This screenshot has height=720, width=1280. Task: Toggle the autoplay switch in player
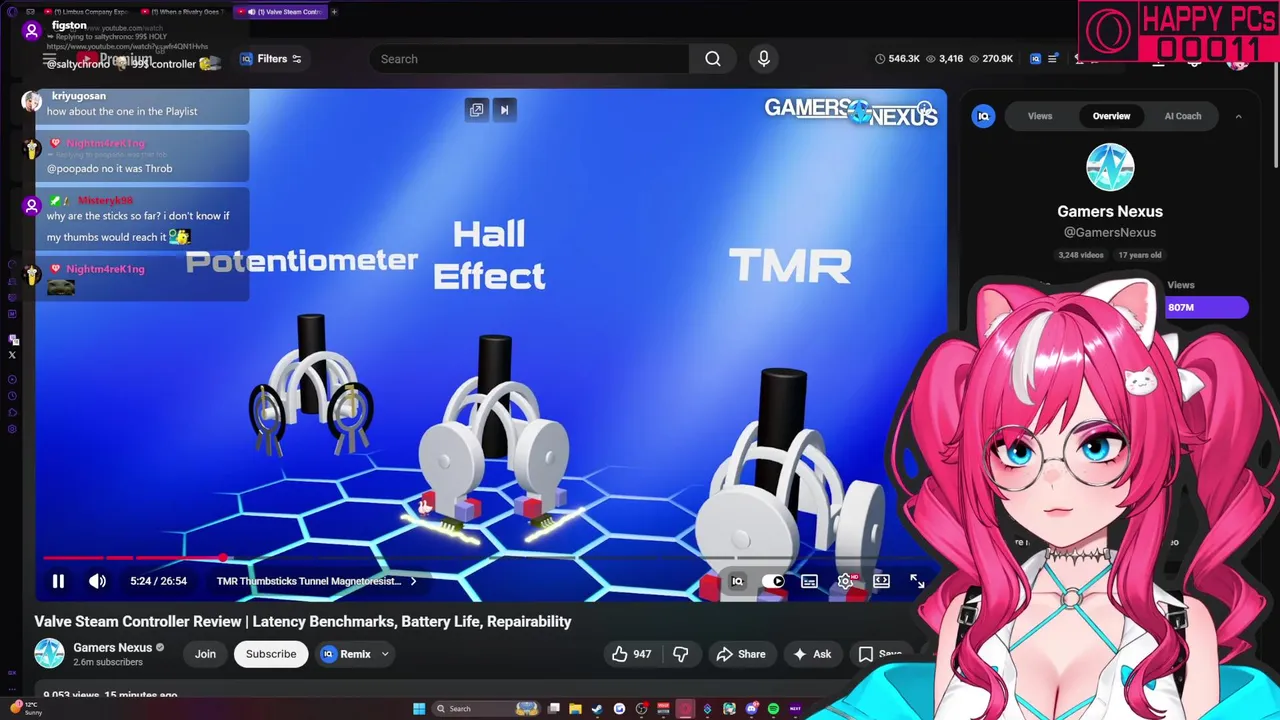tap(773, 581)
